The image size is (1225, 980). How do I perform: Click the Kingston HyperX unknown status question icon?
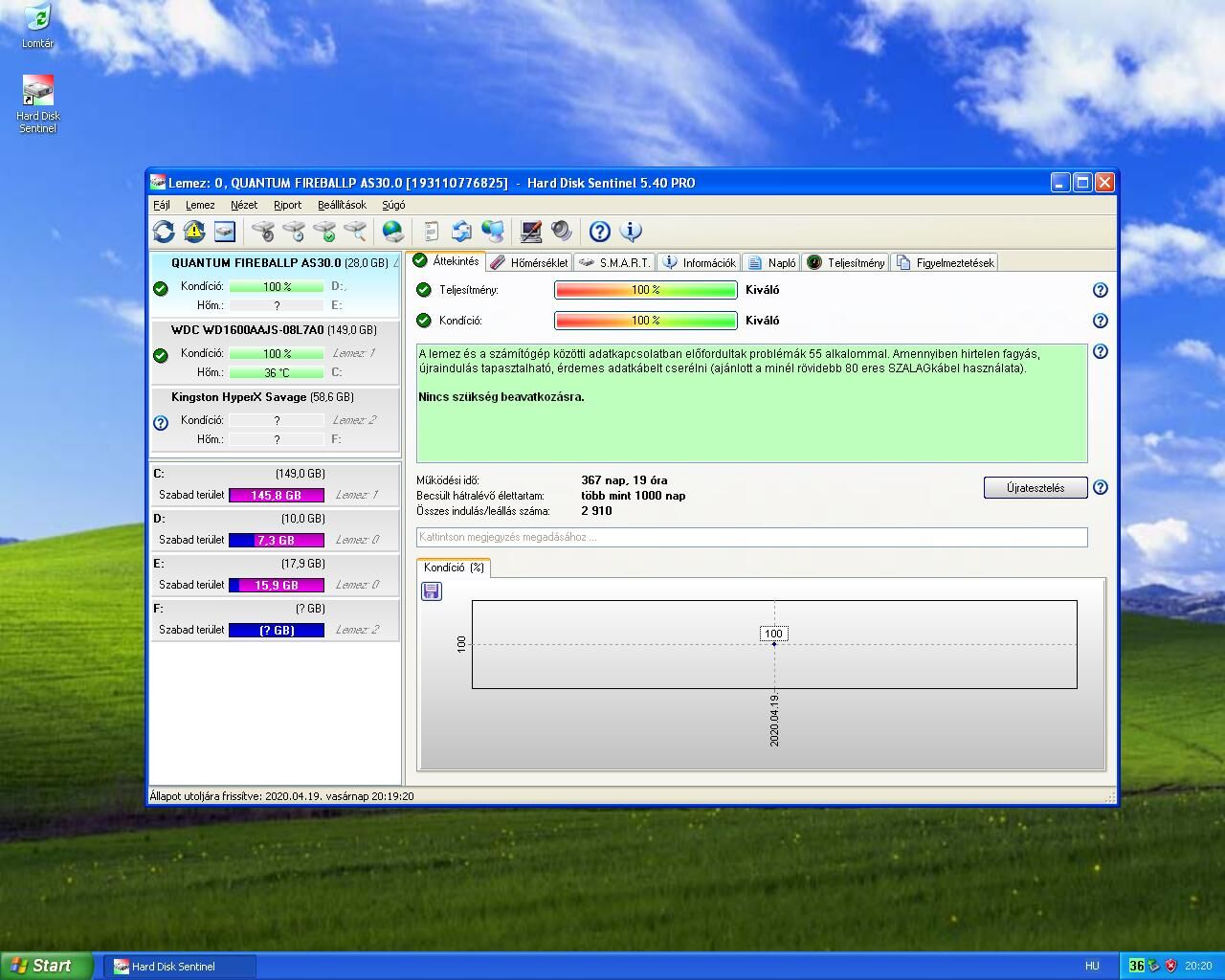161,422
